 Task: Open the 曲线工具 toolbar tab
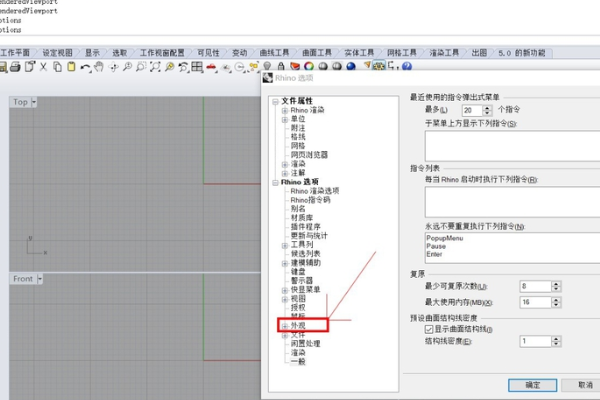(x=275, y=51)
